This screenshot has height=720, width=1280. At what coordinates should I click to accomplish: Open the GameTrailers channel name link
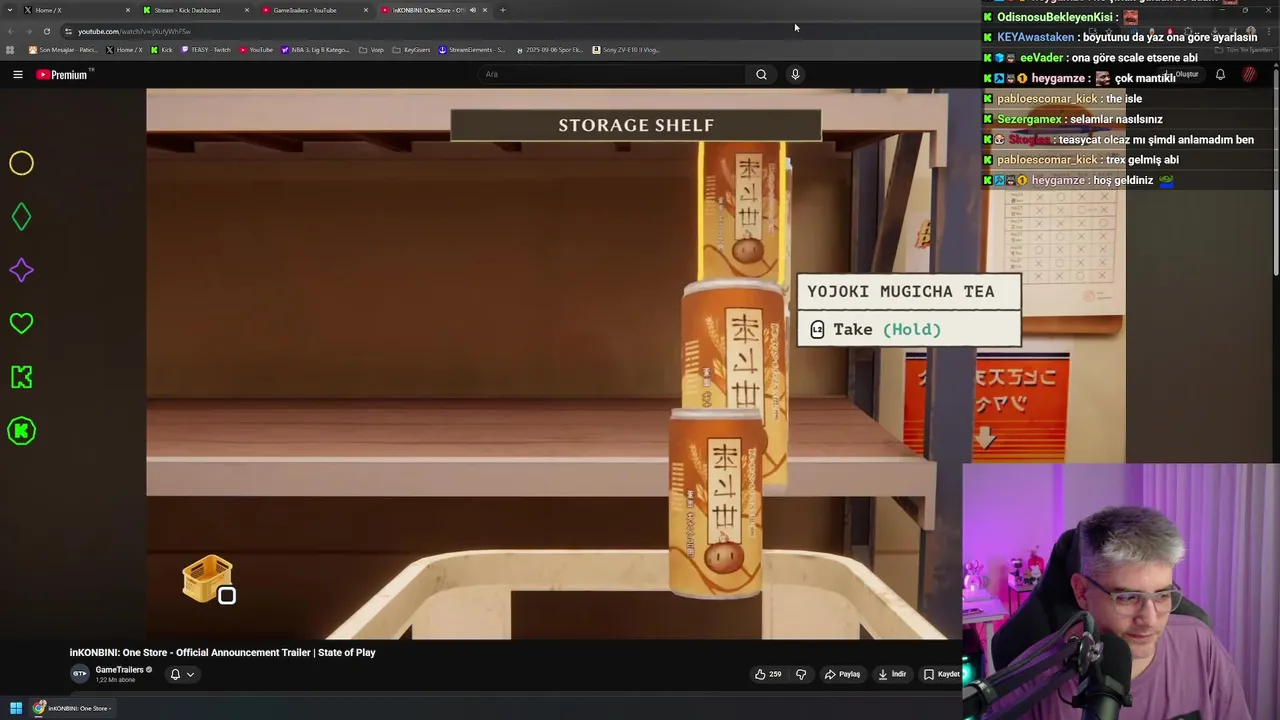click(119, 670)
